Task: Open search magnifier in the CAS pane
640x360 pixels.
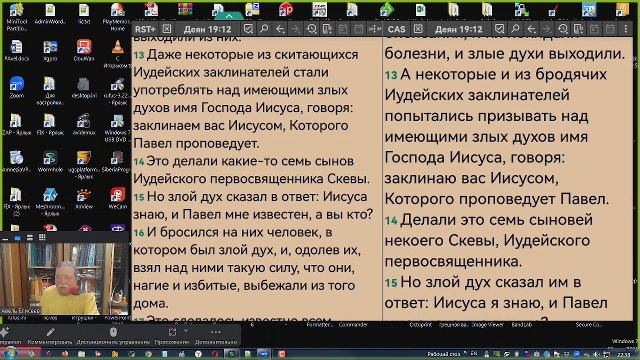Action: (x=515, y=29)
